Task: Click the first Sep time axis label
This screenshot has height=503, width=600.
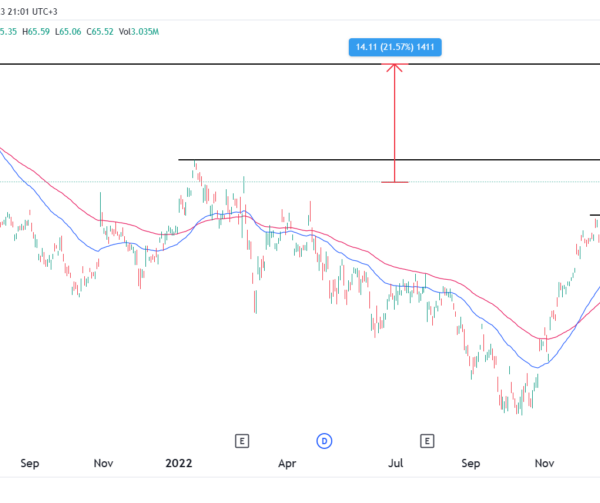Action: click(30, 464)
